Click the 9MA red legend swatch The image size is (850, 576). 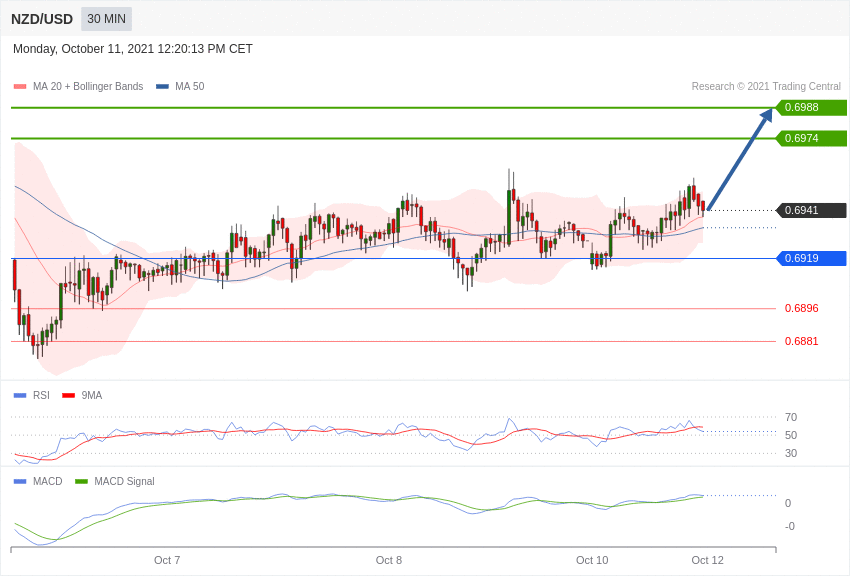point(68,395)
